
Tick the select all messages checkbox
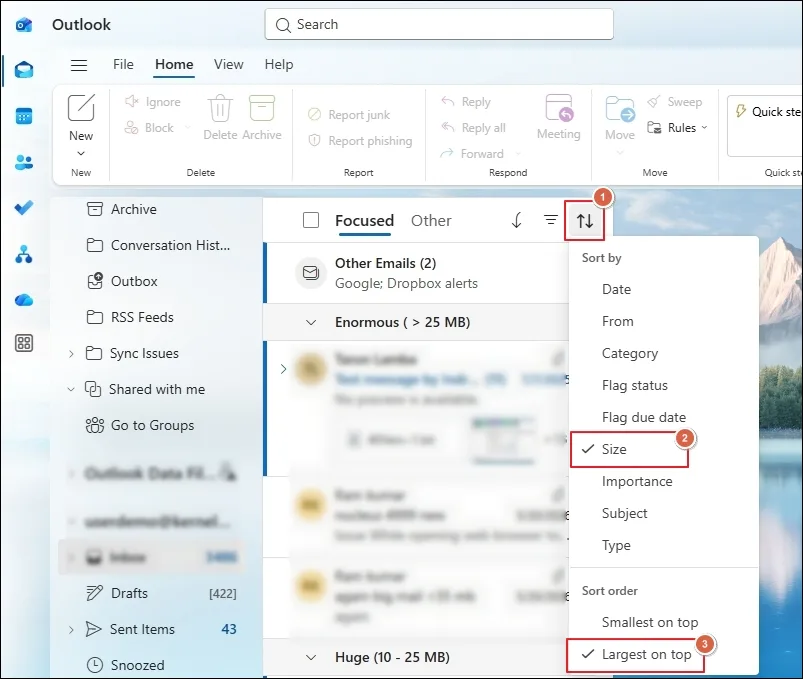pyautogui.click(x=311, y=220)
